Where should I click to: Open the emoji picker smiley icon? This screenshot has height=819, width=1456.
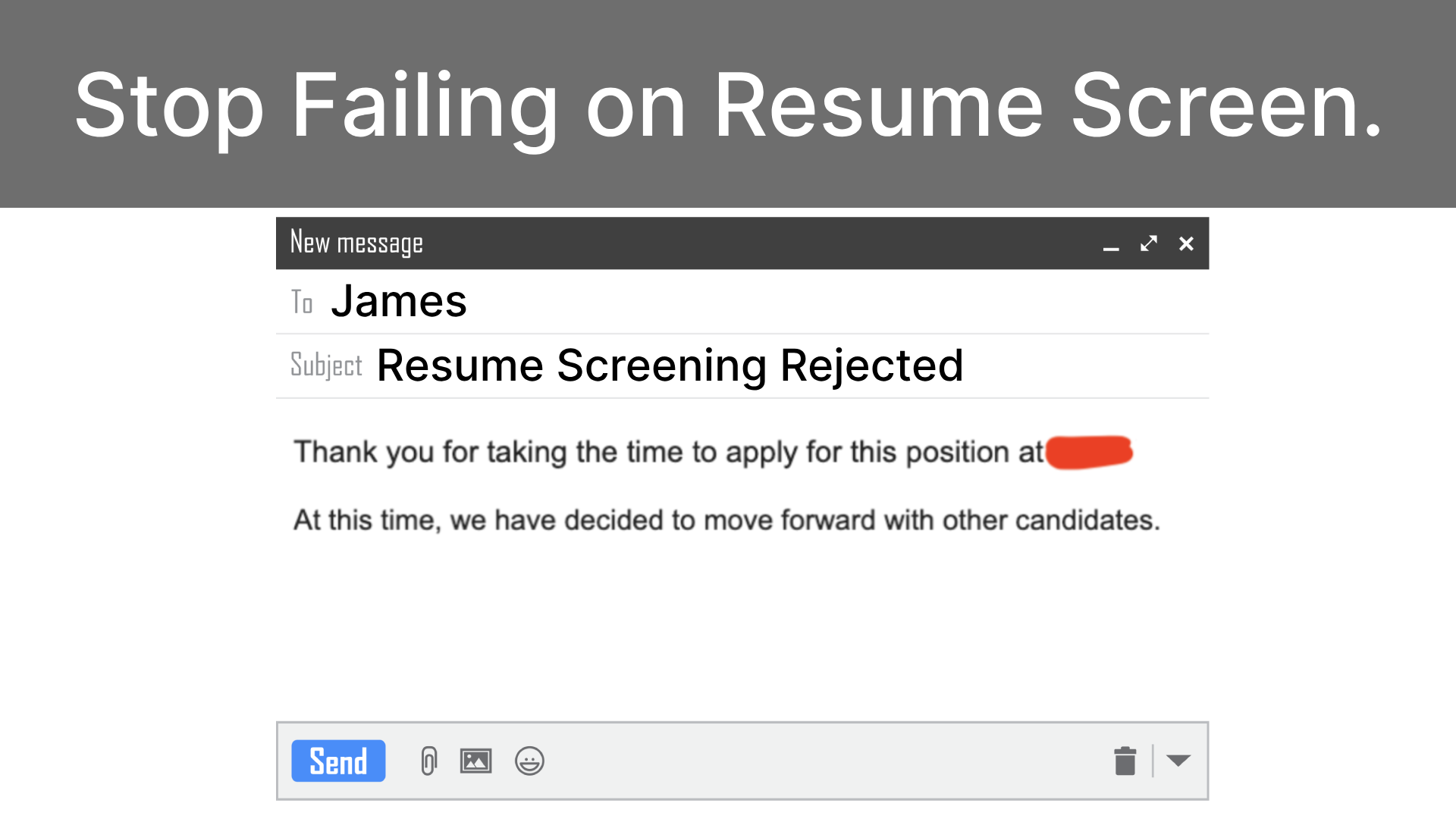529,761
